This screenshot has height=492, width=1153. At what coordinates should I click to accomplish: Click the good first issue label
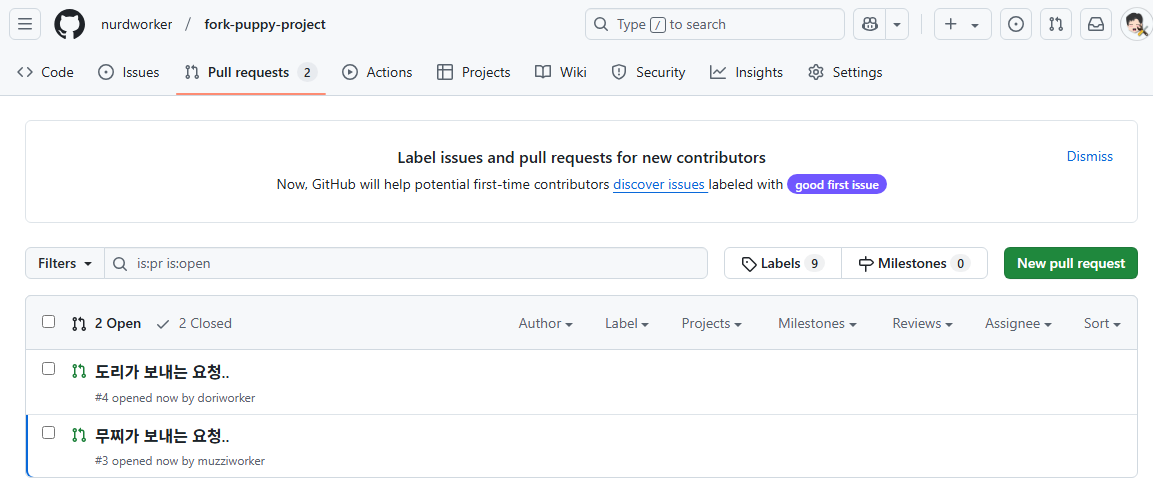837,185
